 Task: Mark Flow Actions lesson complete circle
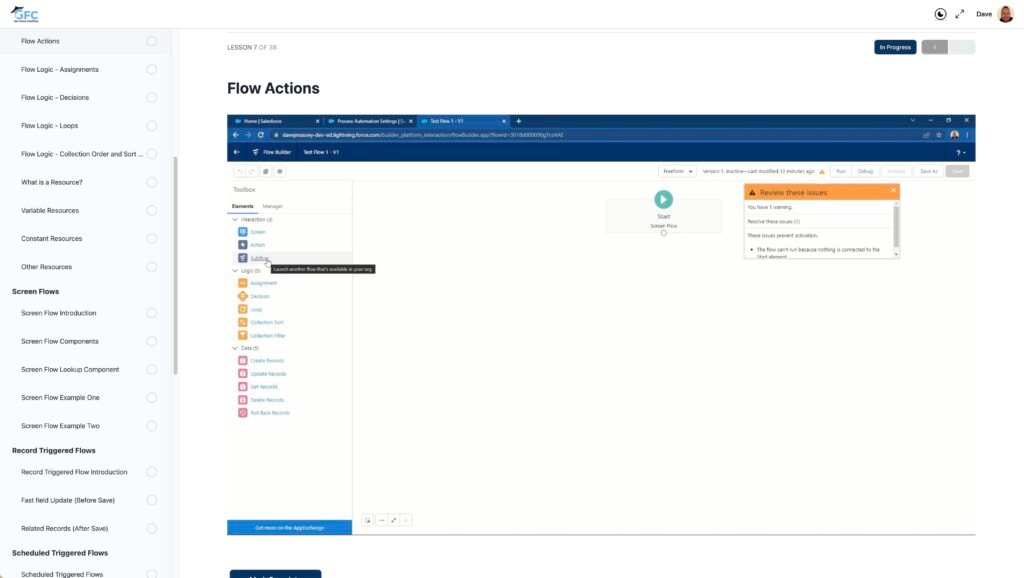pyautogui.click(x=152, y=41)
